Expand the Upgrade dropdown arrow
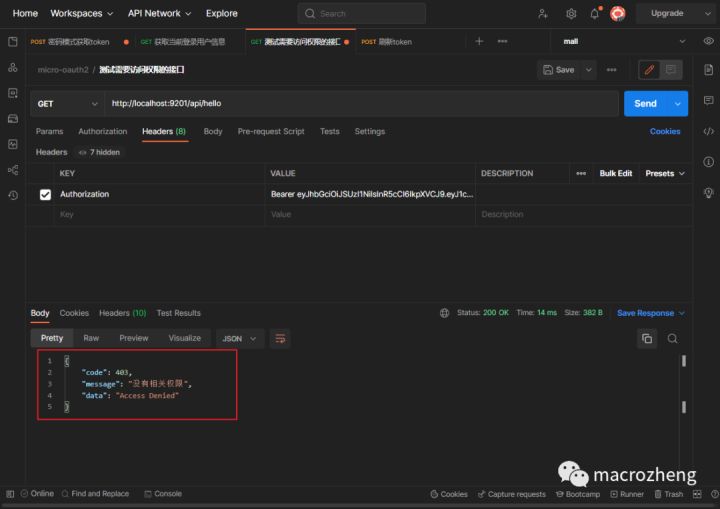 (707, 14)
